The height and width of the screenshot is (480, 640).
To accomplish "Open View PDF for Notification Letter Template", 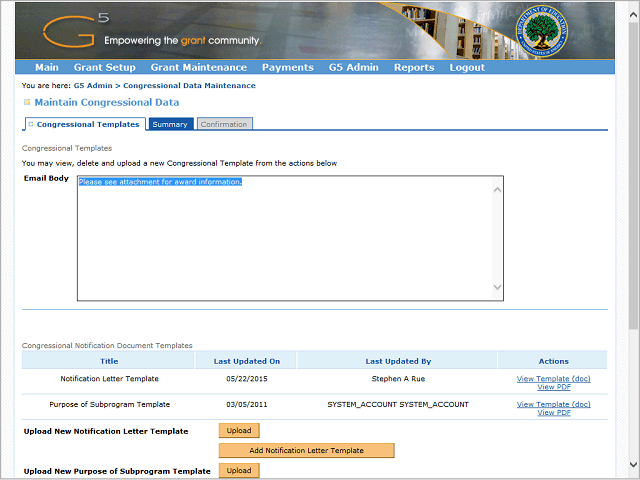I will click(554, 387).
